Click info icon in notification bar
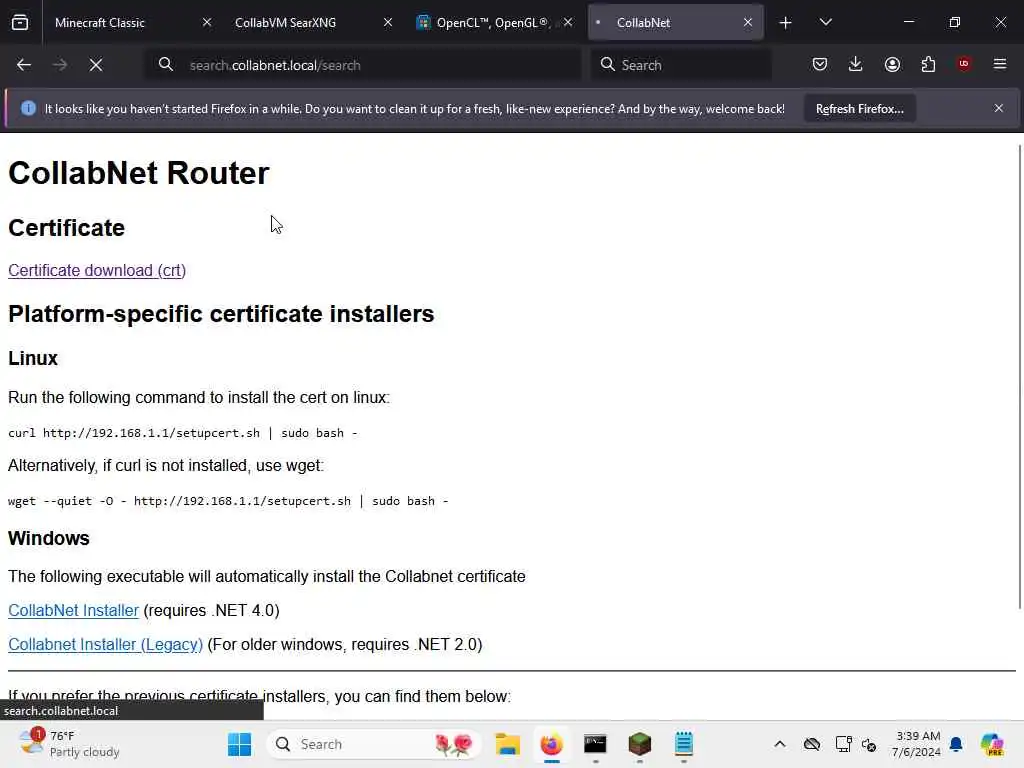The image size is (1024, 768). 28,108
